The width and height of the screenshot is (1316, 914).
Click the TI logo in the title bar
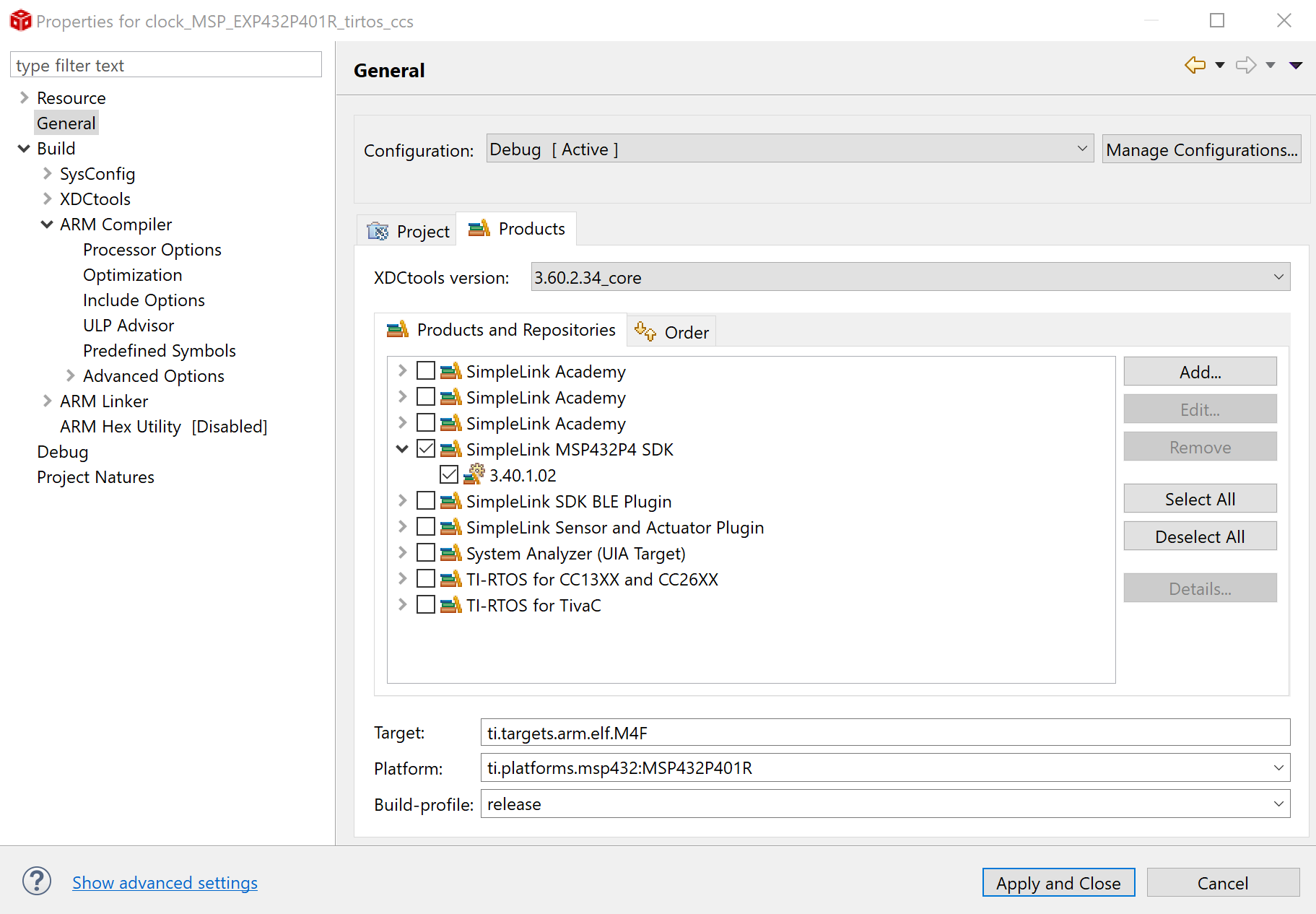(x=20, y=20)
